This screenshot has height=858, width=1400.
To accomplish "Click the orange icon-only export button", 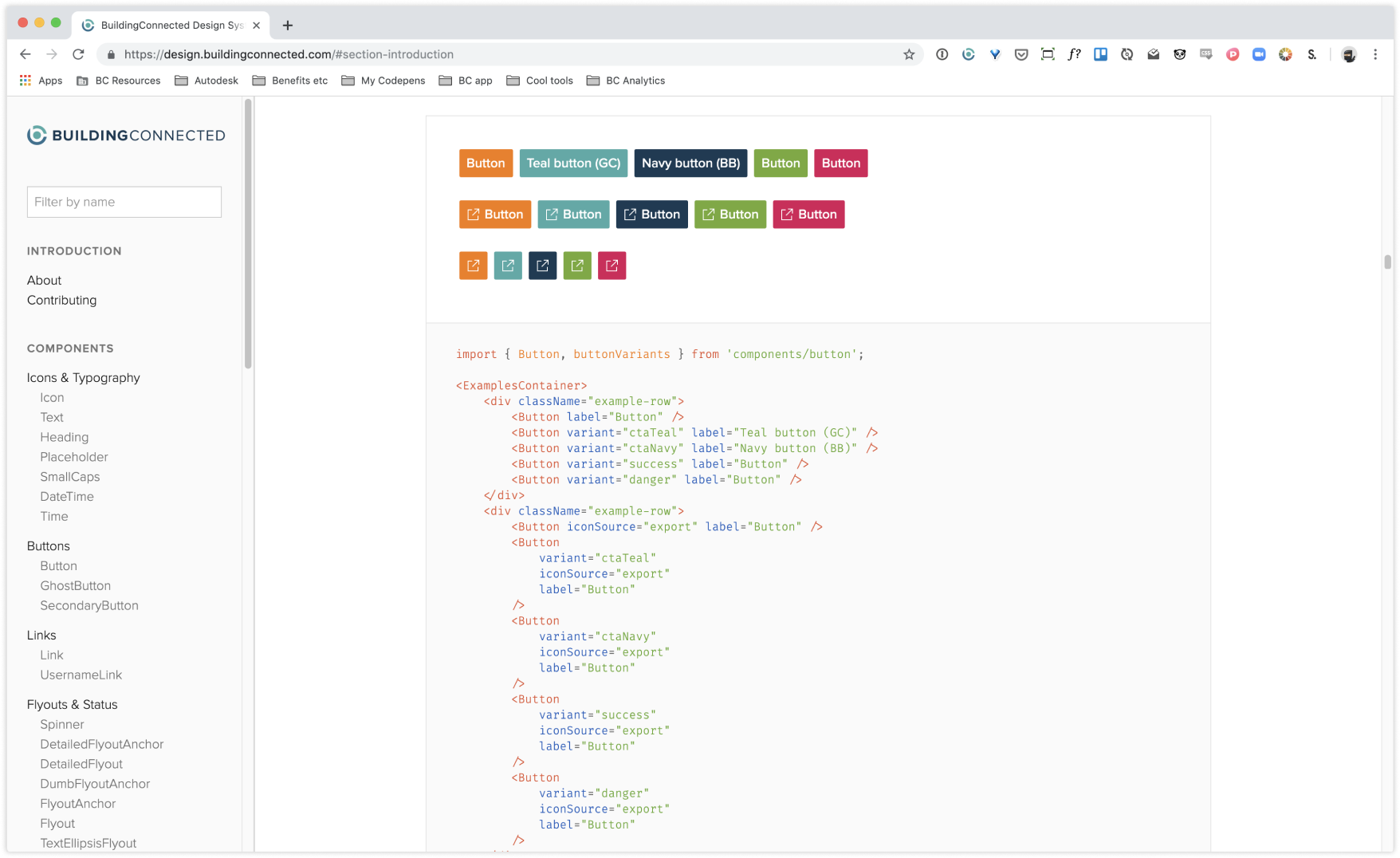I will [x=473, y=266].
